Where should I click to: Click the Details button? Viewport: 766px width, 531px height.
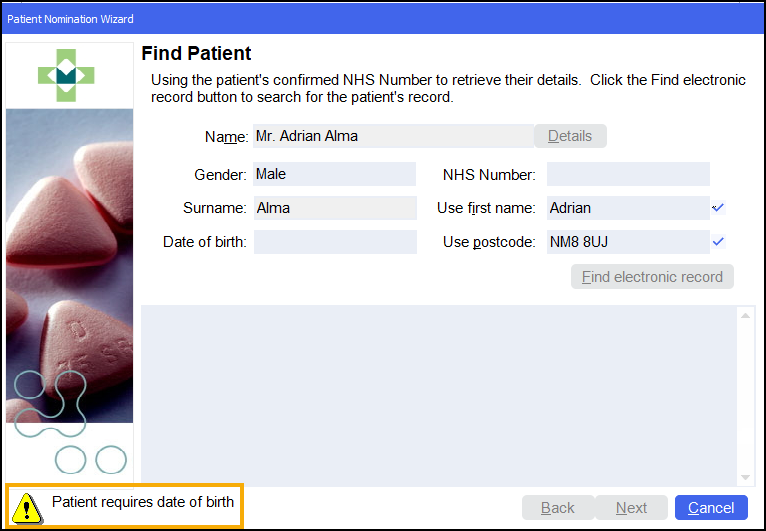click(570, 136)
